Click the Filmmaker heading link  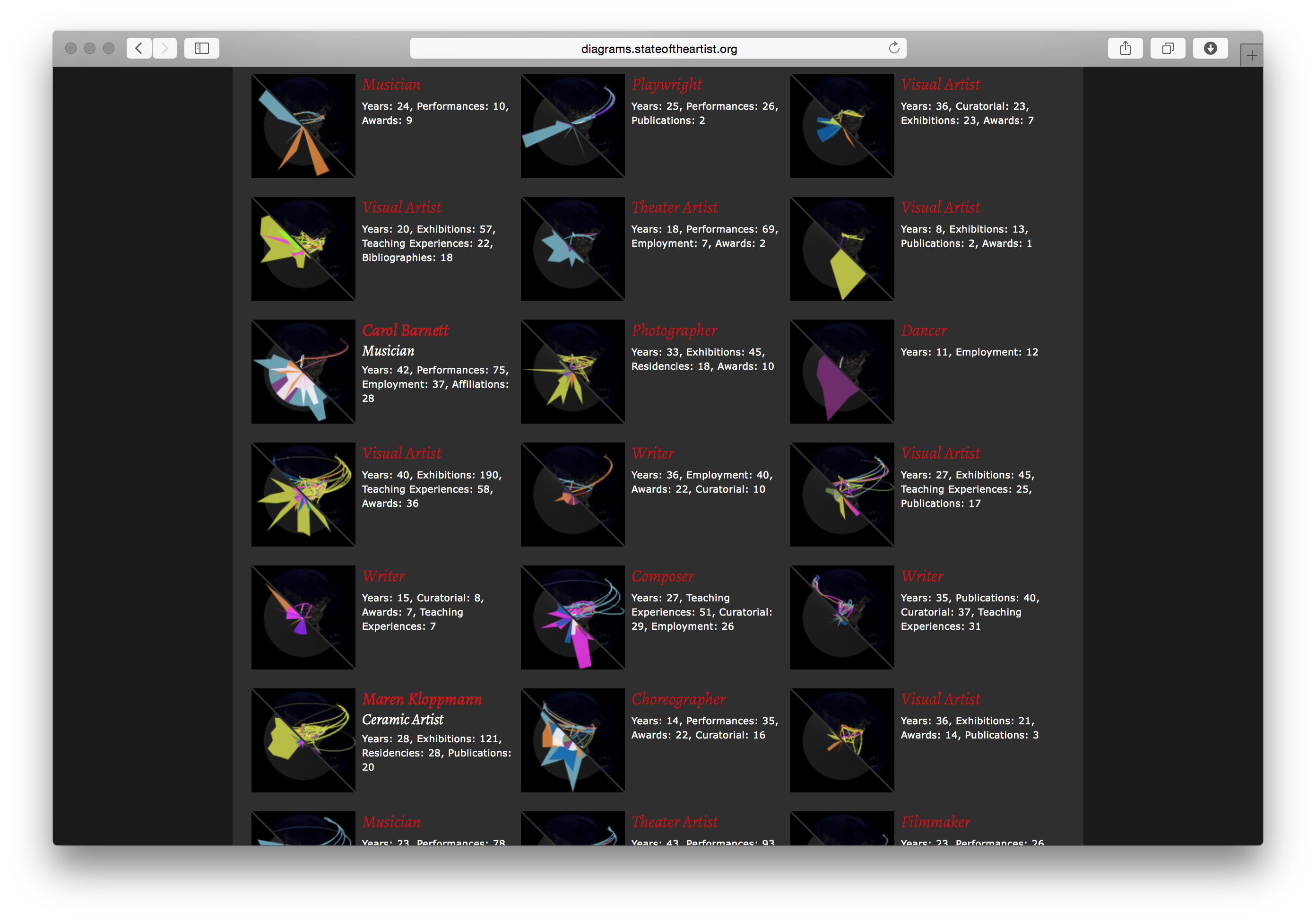click(x=935, y=822)
